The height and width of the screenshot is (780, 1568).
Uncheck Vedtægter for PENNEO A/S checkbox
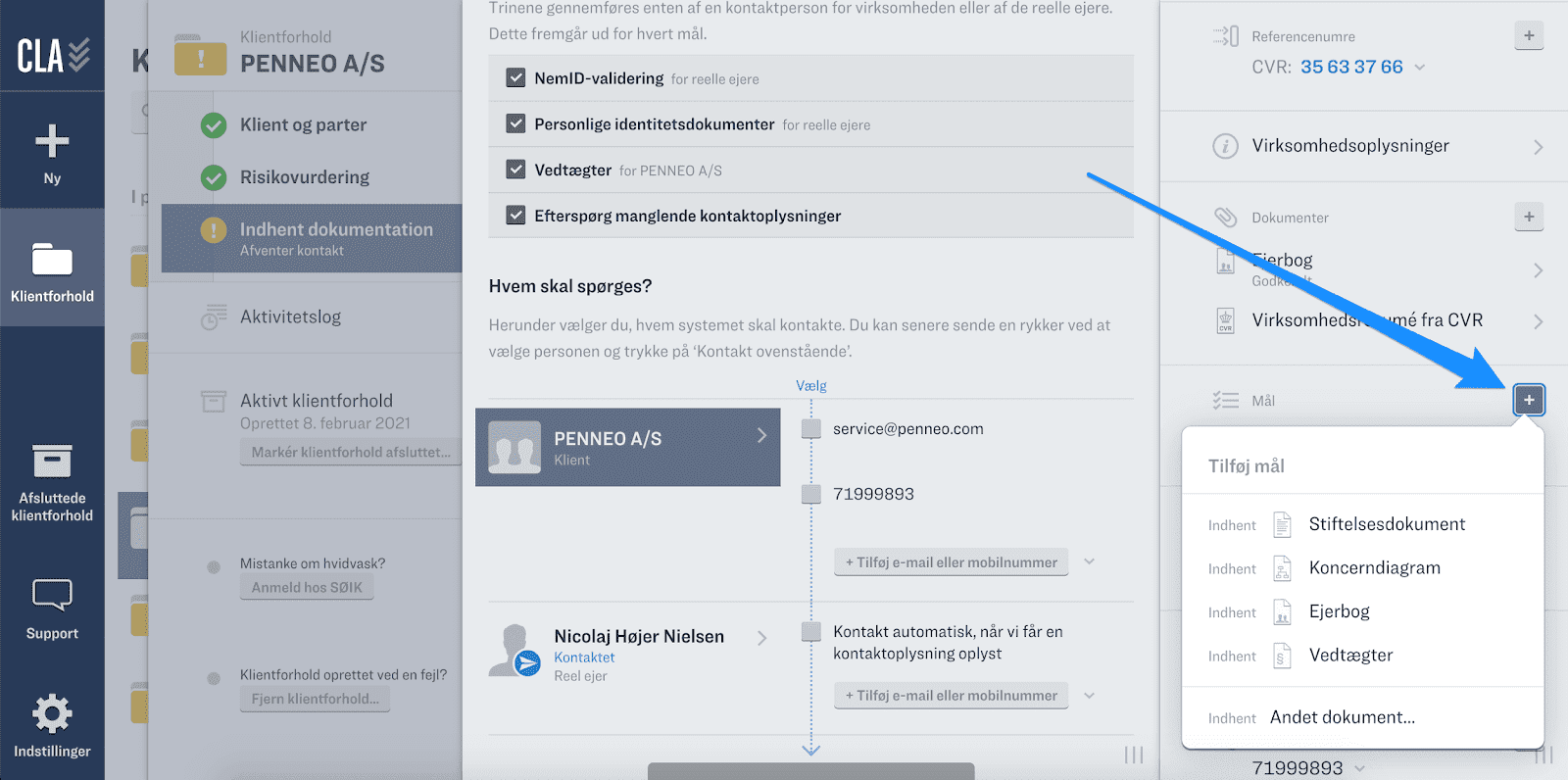click(x=515, y=170)
